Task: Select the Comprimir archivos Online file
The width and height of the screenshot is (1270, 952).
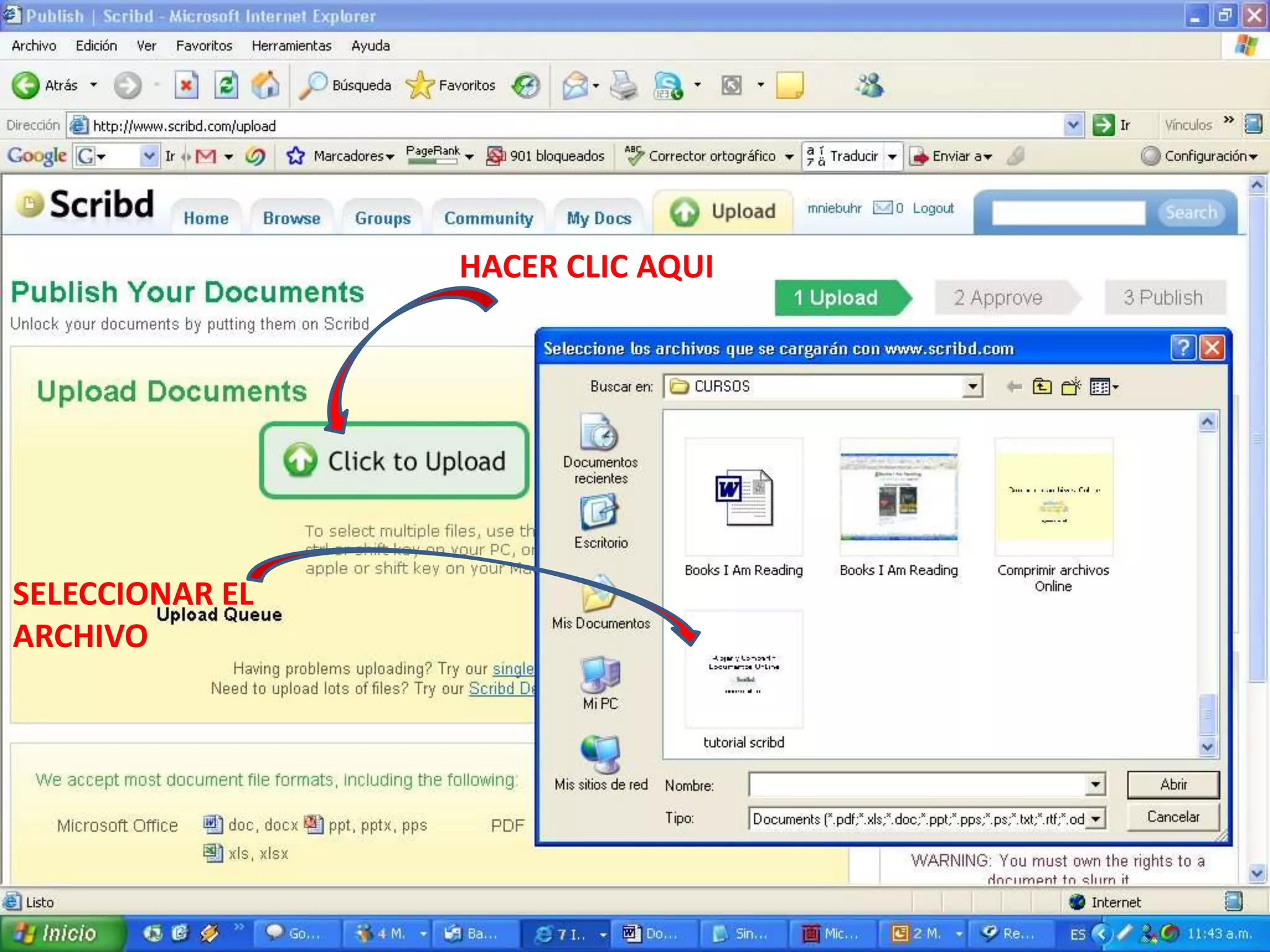Action: pos(1053,516)
